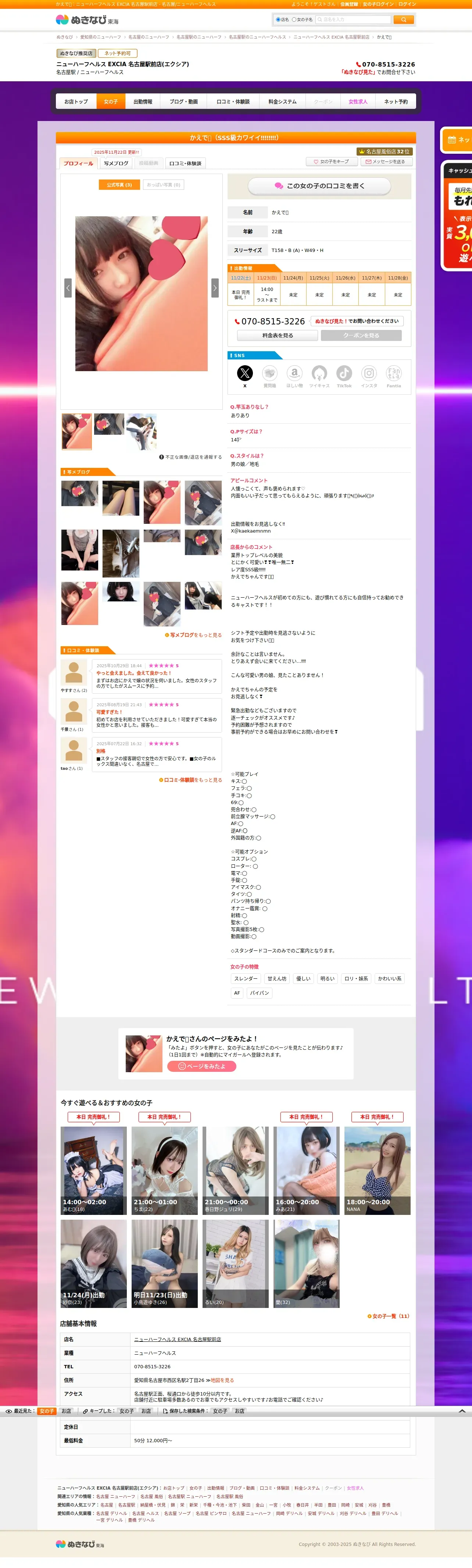Click the tao さん reviewer avatar icon

[74, 750]
